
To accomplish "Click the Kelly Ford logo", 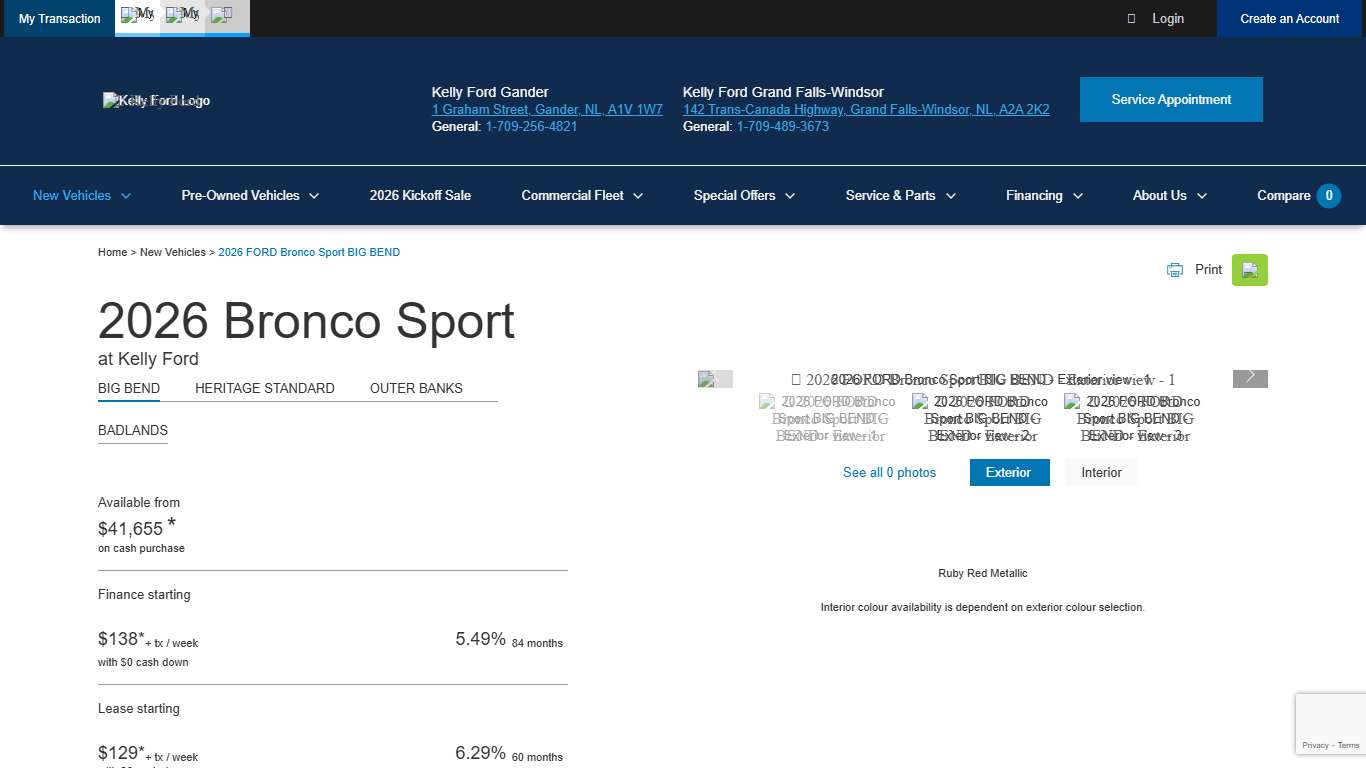I will click(x=155, y=100).
